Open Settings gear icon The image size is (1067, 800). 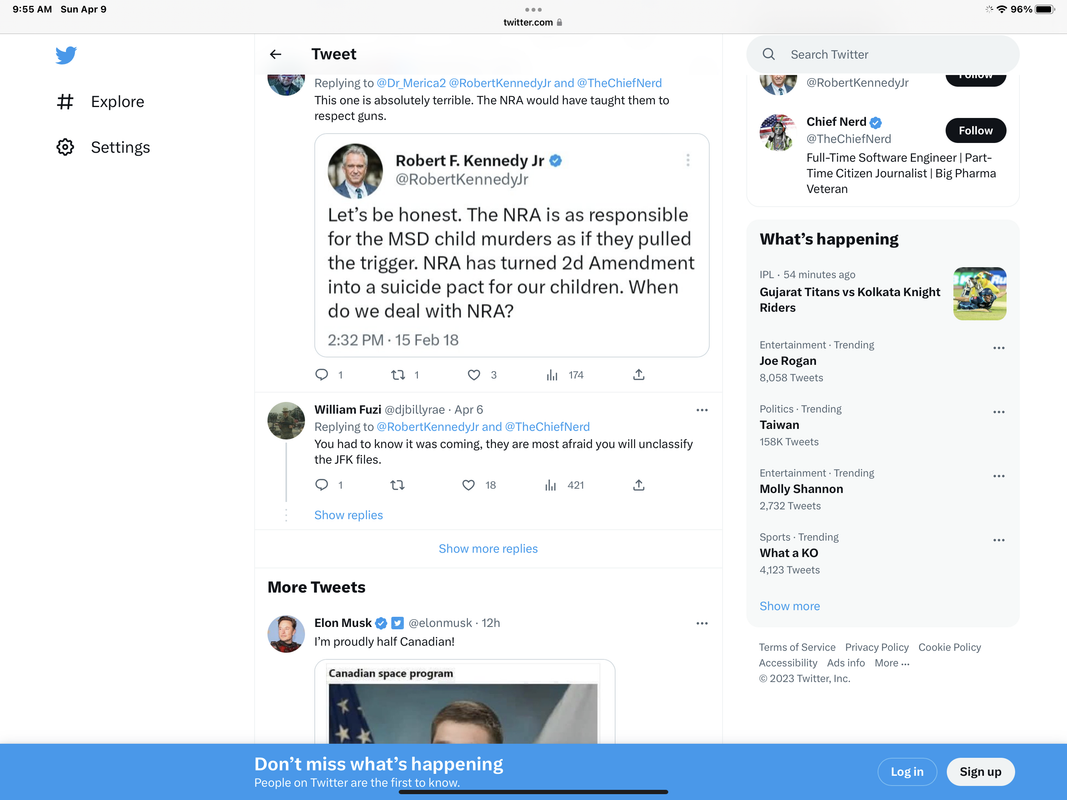click(x=65, y=147)
